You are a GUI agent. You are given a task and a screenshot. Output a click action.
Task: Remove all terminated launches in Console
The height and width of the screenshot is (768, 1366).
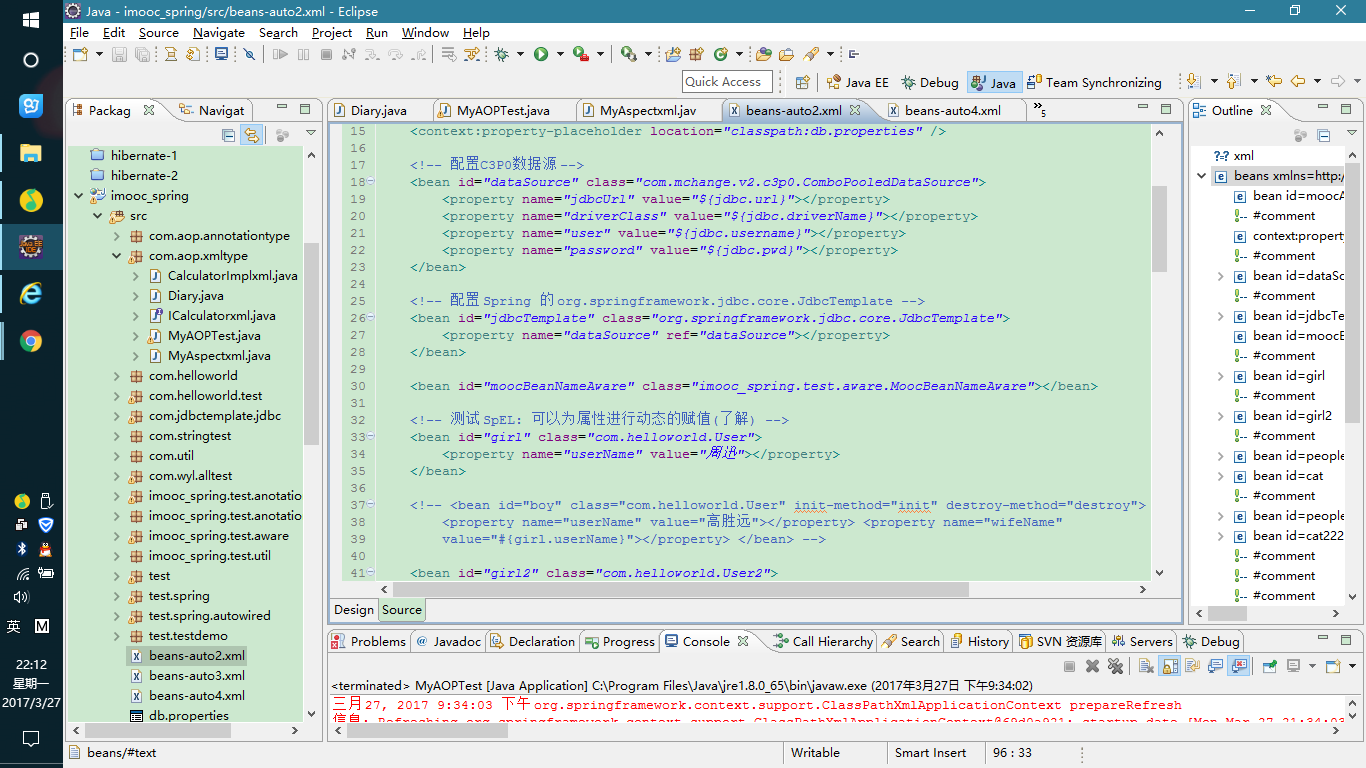(x=1115, y=666)
